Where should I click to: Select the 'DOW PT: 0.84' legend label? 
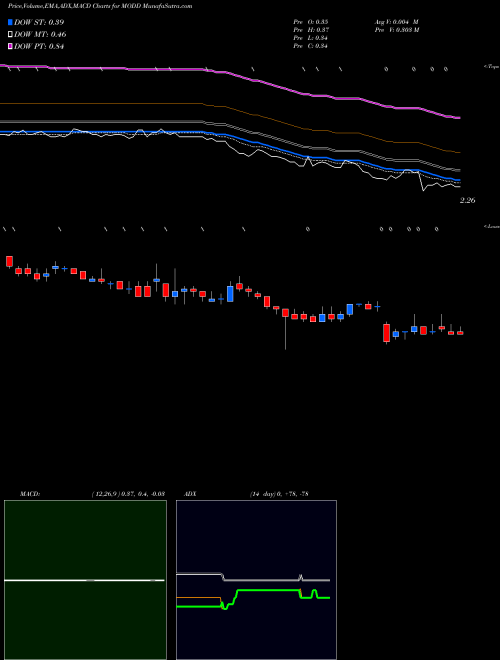(x=39, y=47)
